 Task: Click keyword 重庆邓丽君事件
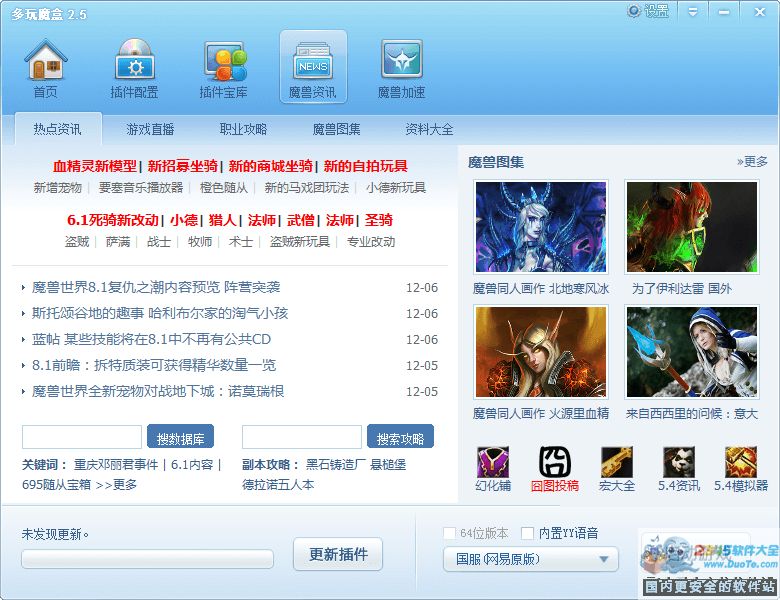point(116,465)
